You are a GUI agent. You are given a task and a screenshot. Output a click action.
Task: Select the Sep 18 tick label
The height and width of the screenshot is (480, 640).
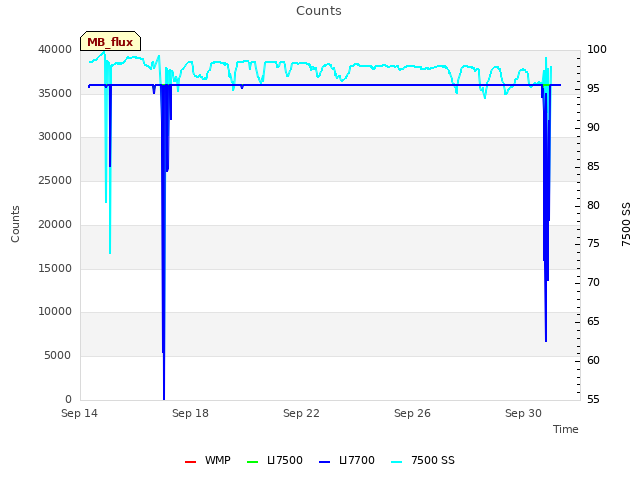[190, 413]
